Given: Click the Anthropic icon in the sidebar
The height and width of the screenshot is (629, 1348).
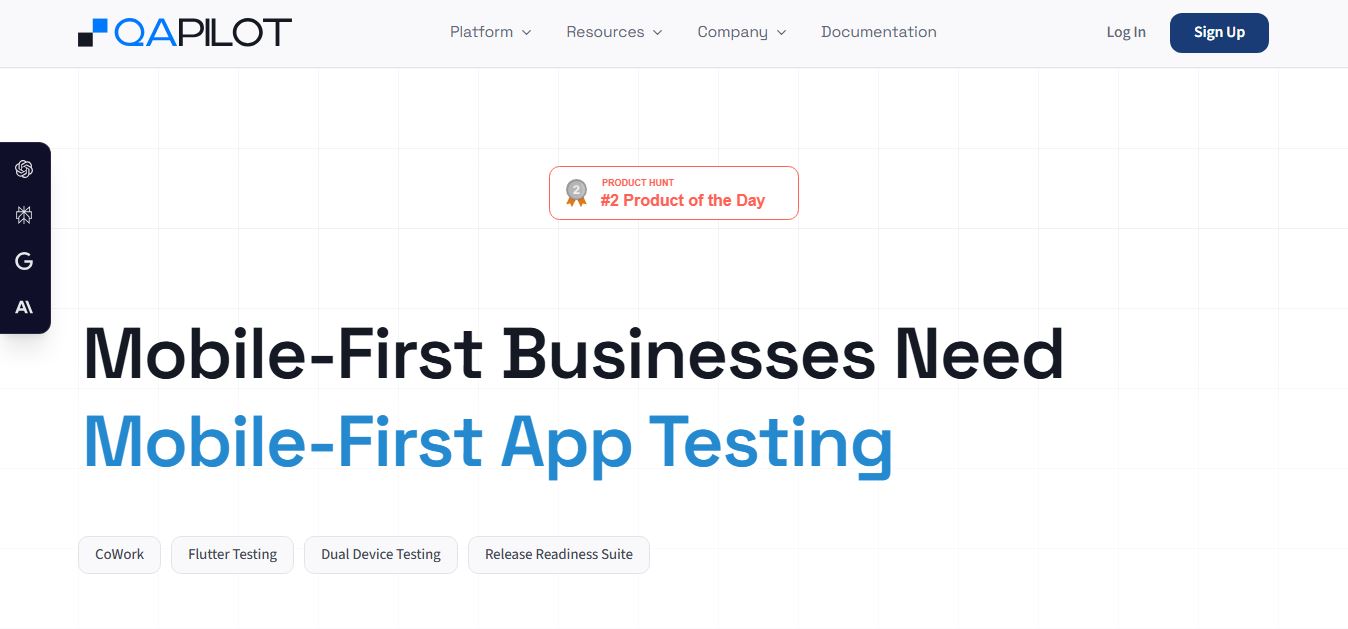Looking at the screenshot, I should pyautogui.click(x=24, y=307).
